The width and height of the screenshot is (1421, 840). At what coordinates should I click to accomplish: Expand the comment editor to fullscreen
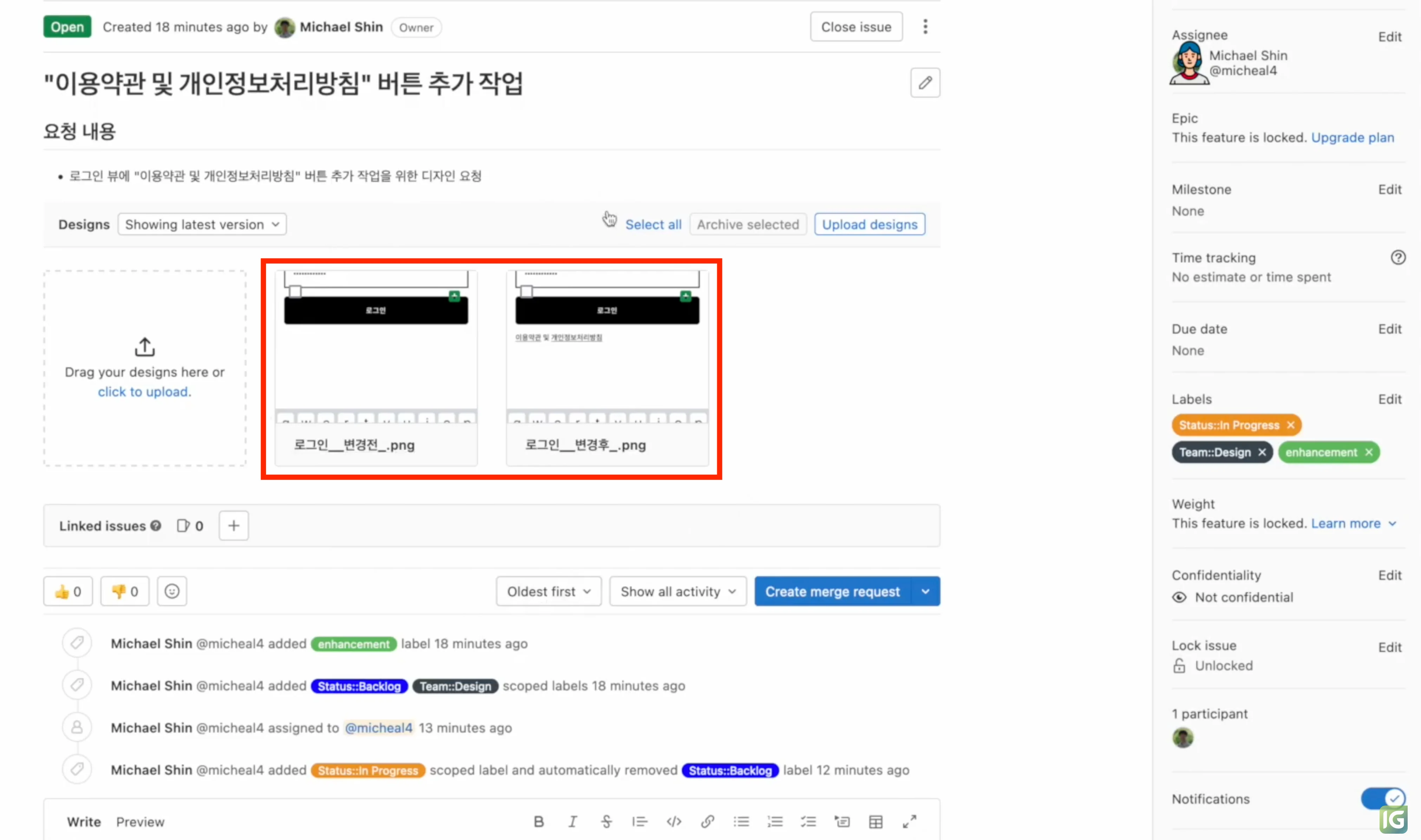click(910, 821)
